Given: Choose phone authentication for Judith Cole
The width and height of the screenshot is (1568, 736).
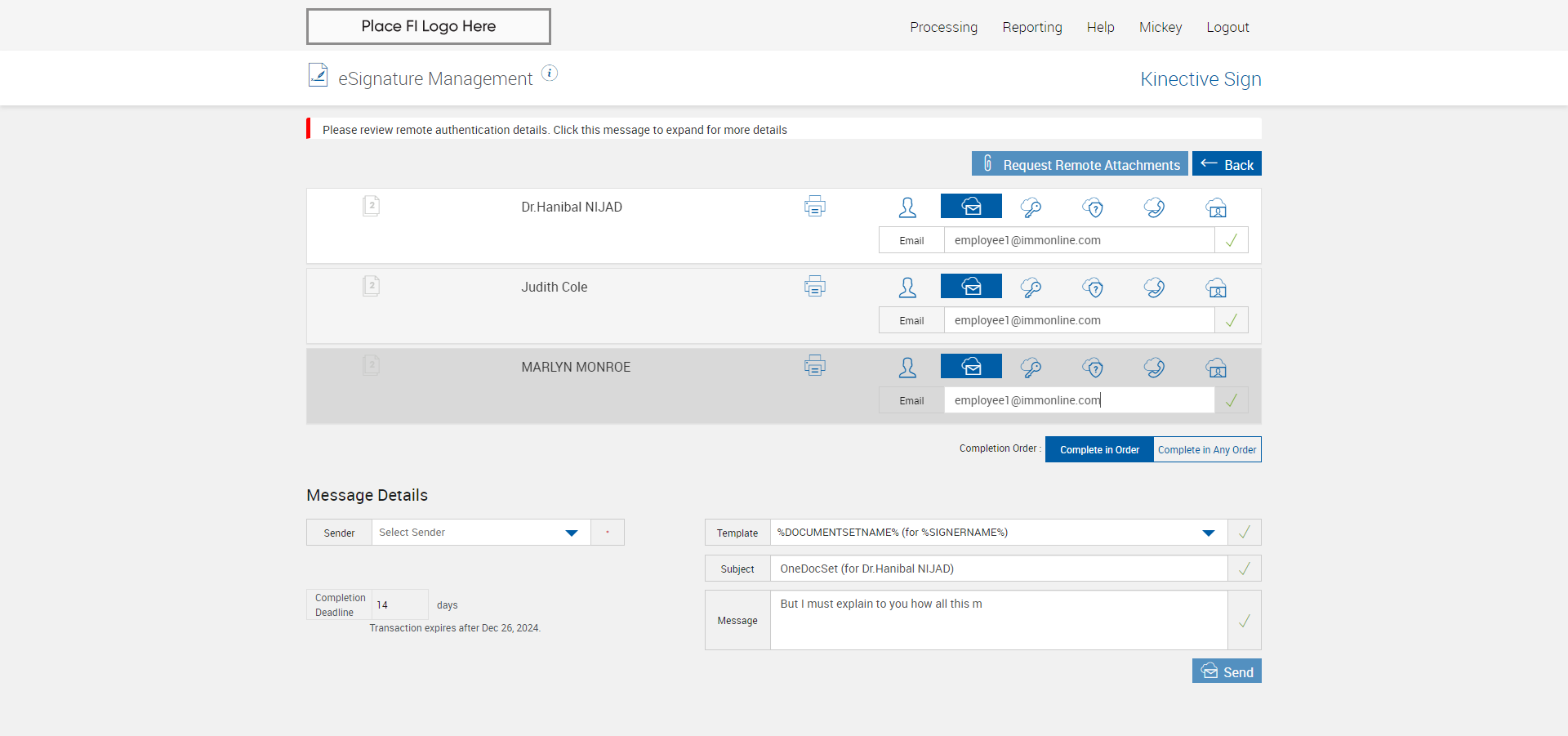Looking at the screenshot, I should [x=1154, y=288].
